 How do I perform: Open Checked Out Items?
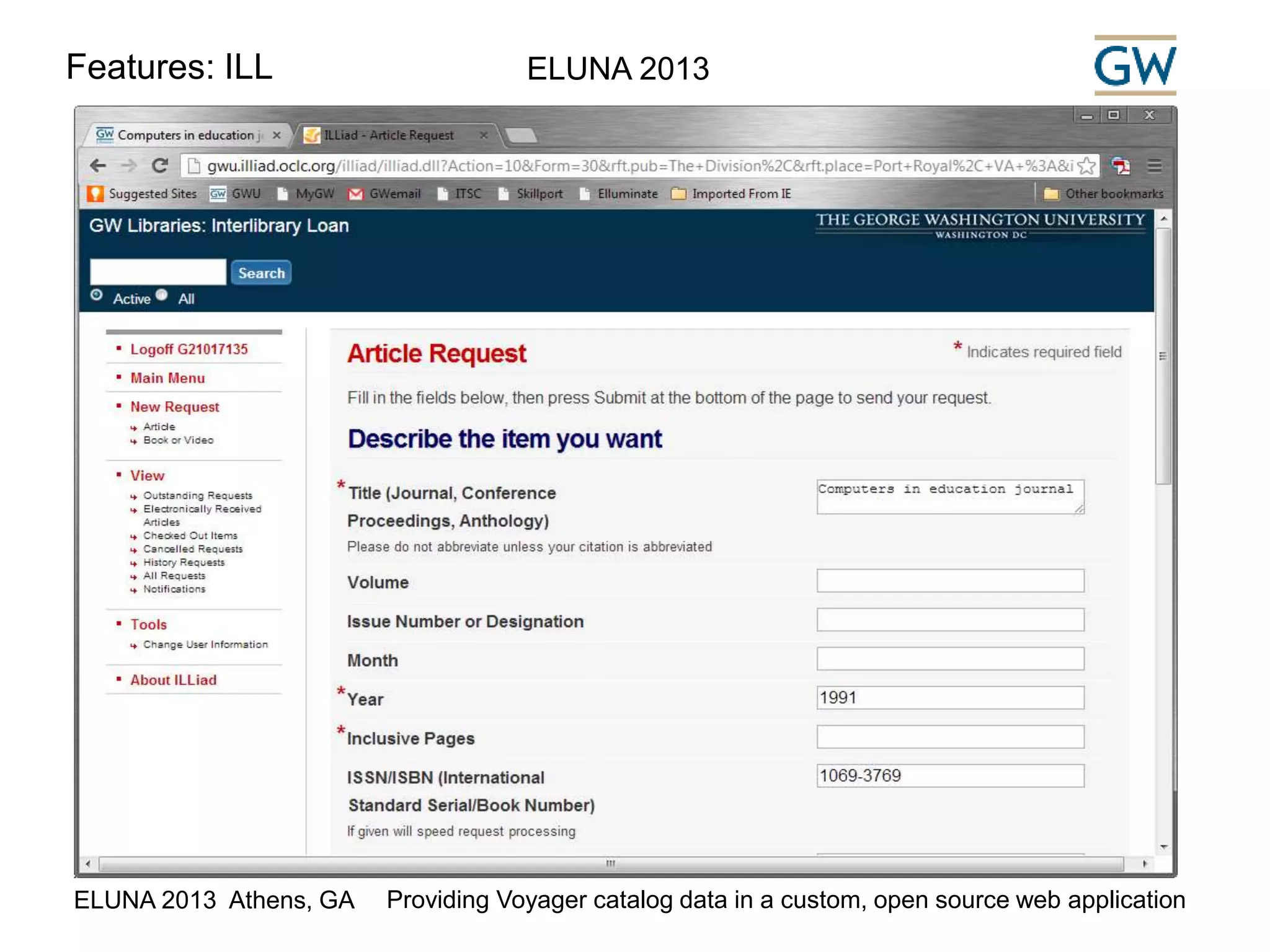(190, 535)
